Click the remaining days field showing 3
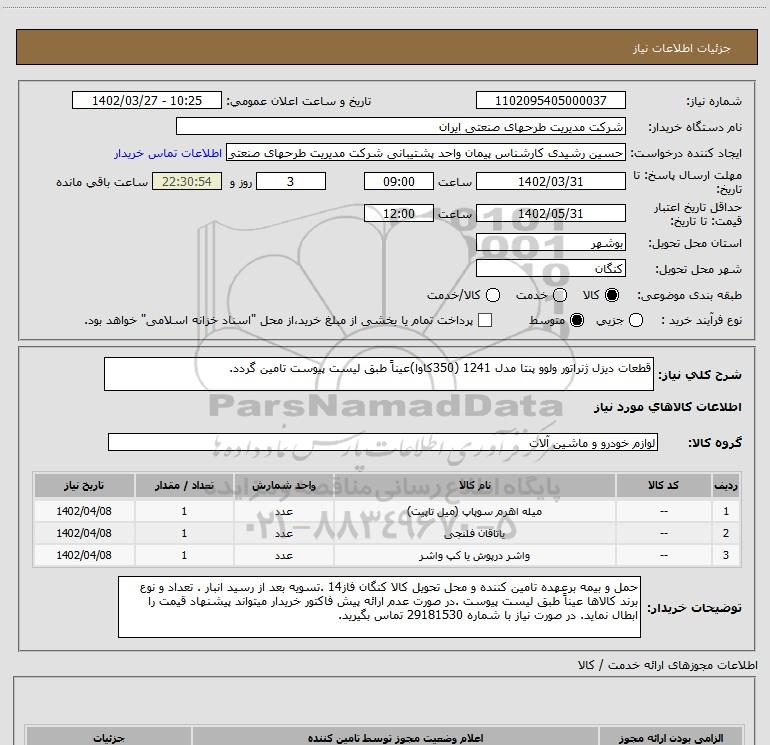Screen dimensions: 770x745 [x=291, y=181]
